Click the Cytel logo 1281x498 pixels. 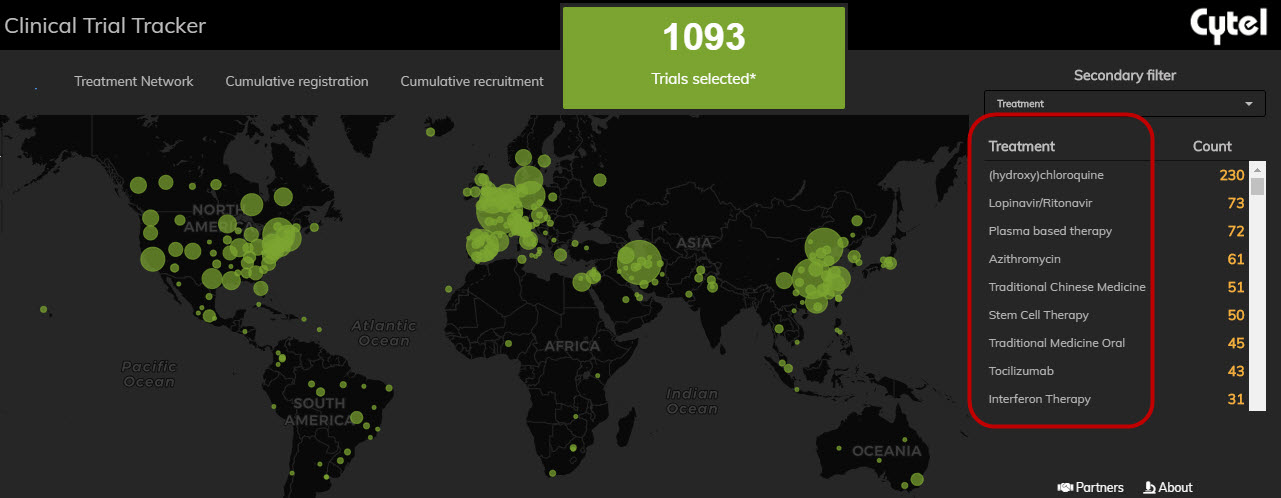[x=1226, y=26]
